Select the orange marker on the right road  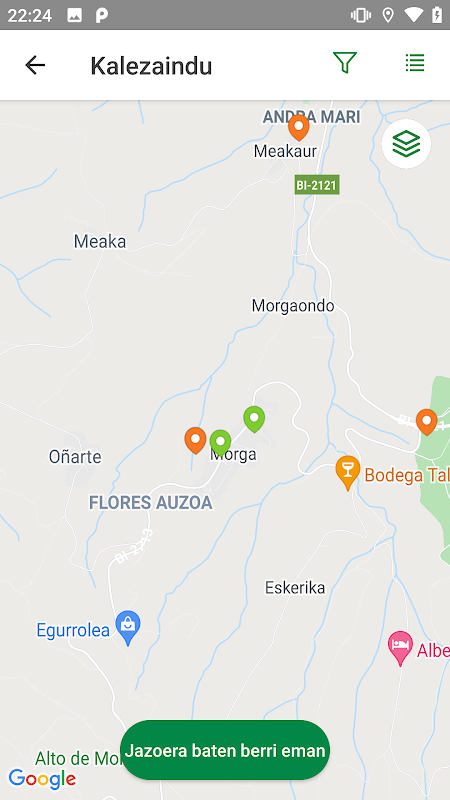(427, 422)
